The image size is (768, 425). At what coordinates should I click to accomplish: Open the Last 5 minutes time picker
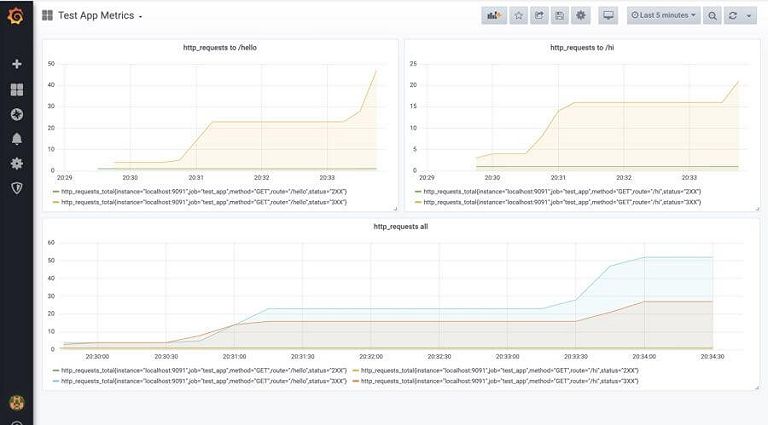tap(664, 16)
